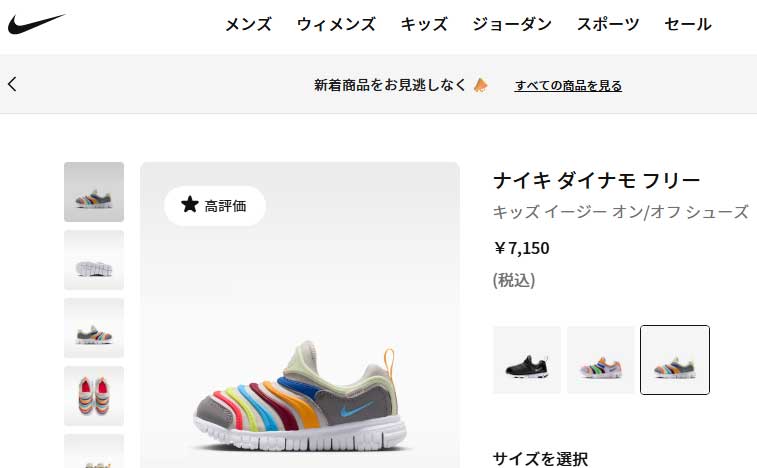757x468 pixels.
Task: Click the main product shoe image
Action: [x=300, y=315]
